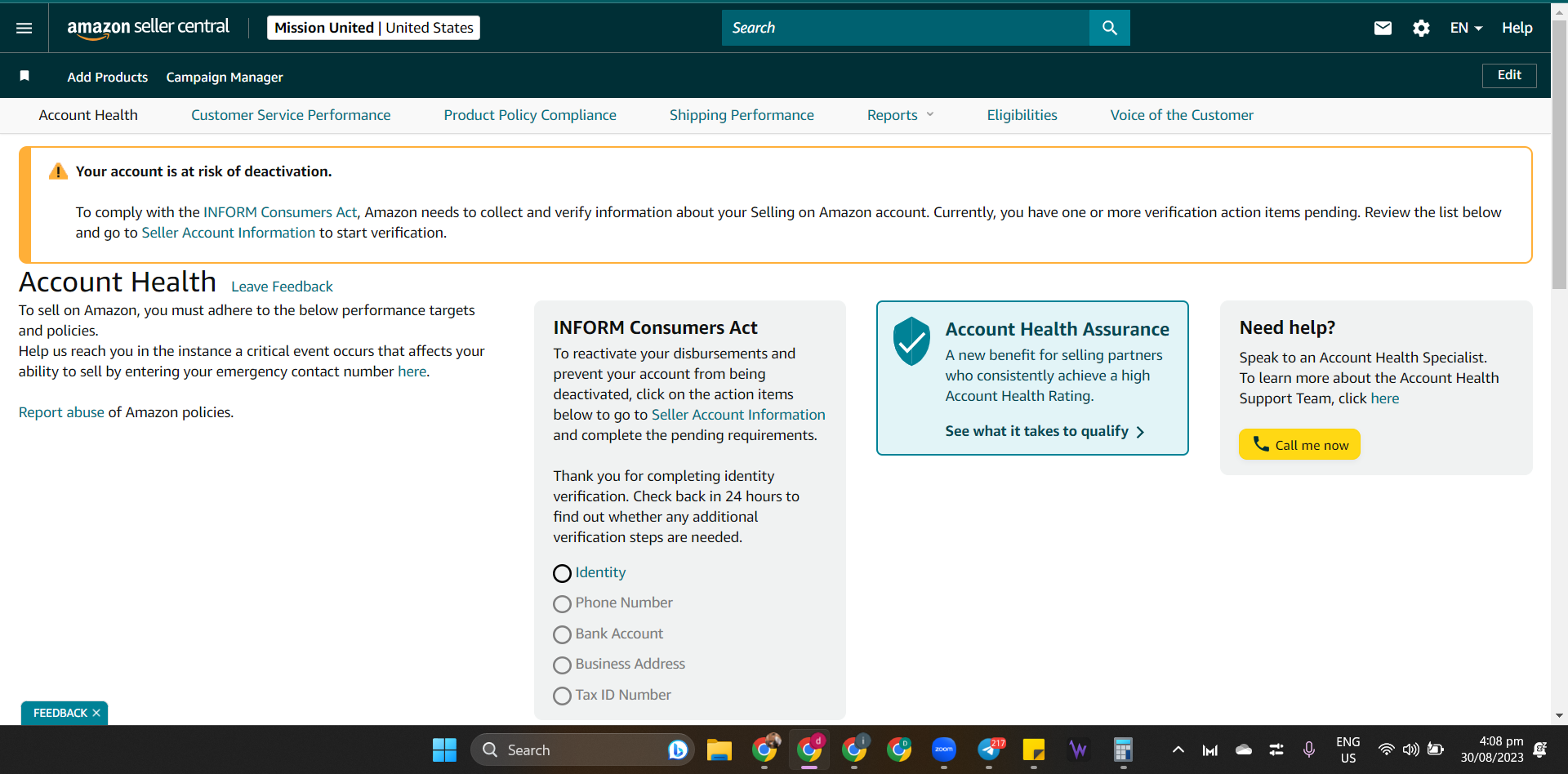The image size is (1568, 774).
Task: Open the Mission United marketplace switcher
Action: click(x=373, y=28)
